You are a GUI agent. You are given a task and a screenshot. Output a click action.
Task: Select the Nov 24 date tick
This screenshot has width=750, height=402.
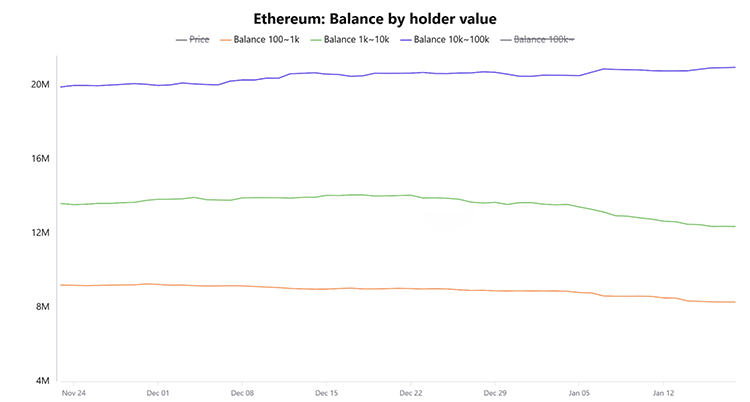[x=73, y=393]
